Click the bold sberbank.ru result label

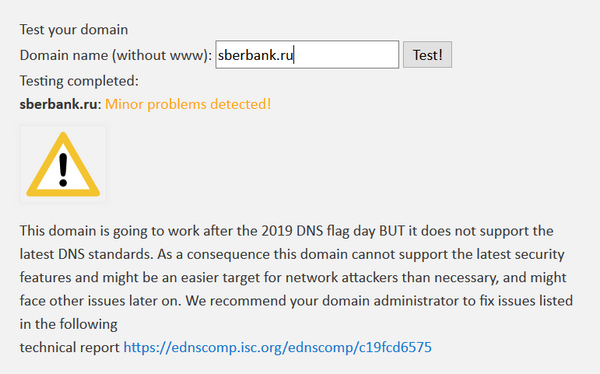59,104
